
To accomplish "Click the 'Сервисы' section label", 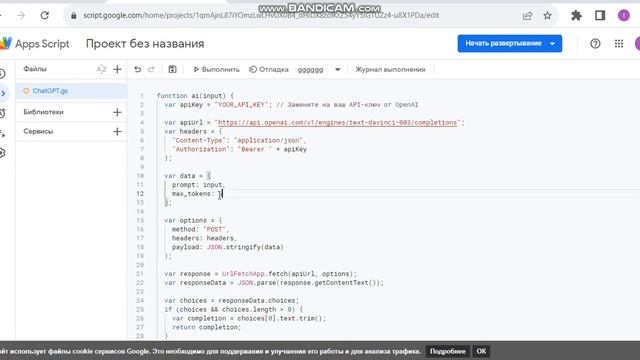I will 38,131.
